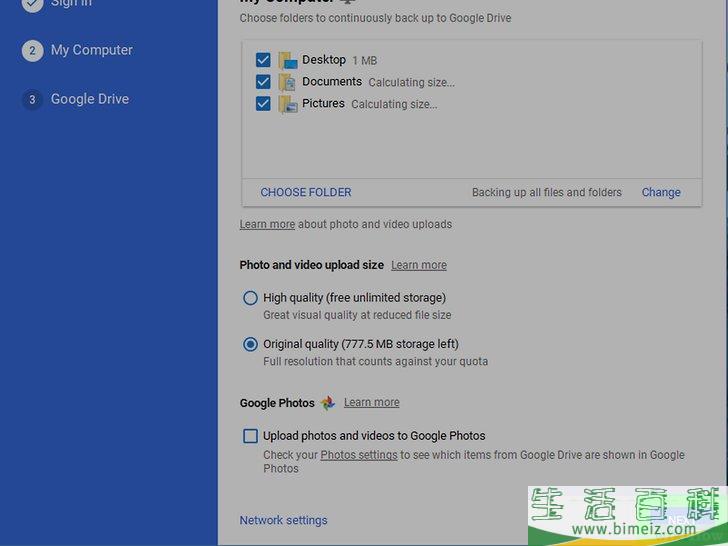Uncheck the Pictures folder checkbox
728x546 pixels.
(x=263, y=104)
